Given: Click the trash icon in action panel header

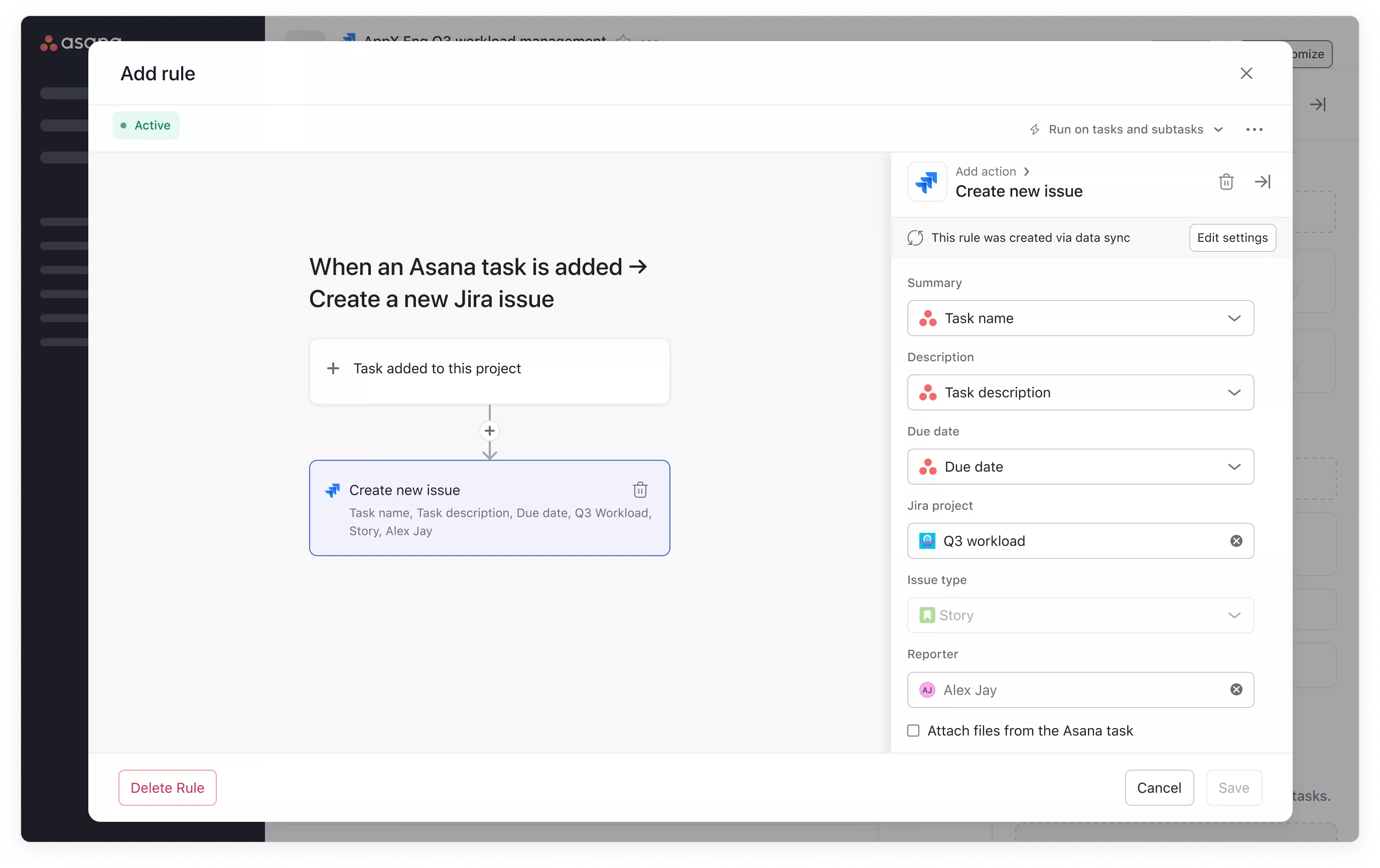Looking at the screenshot, I should (x=1226, y=182).
